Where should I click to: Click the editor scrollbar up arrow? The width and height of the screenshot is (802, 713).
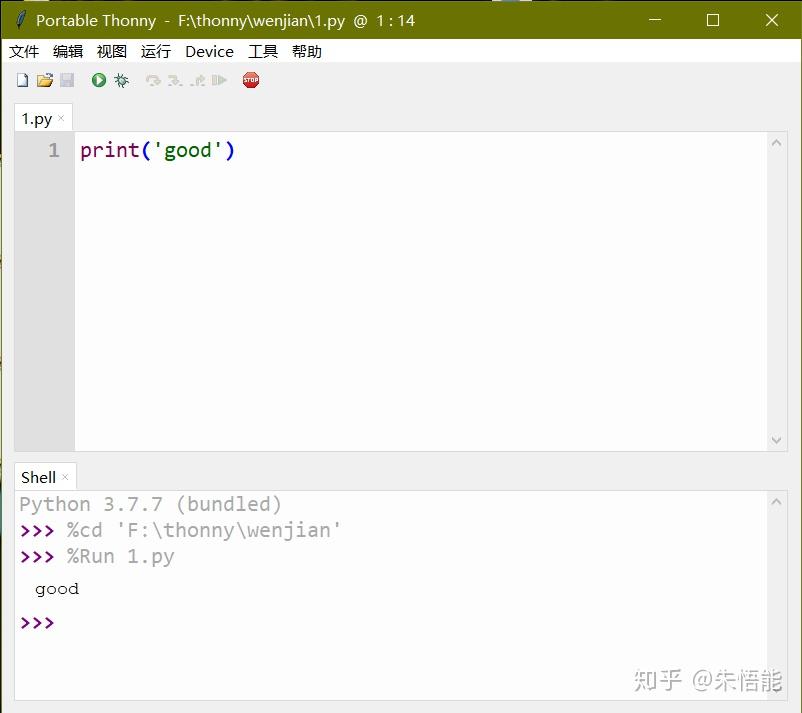coord(776,143)
